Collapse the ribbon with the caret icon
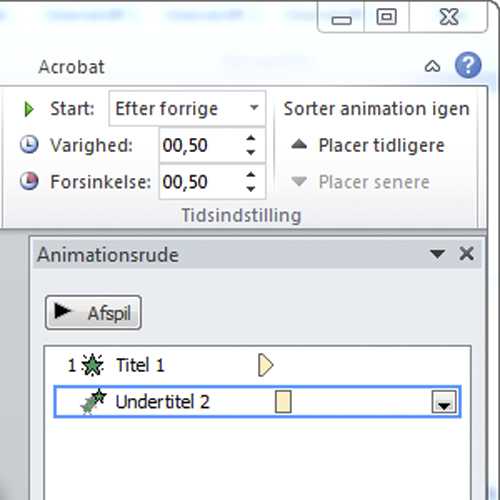Image resolution: width=500 pixels, height=500 pixels. click(432, 66)
